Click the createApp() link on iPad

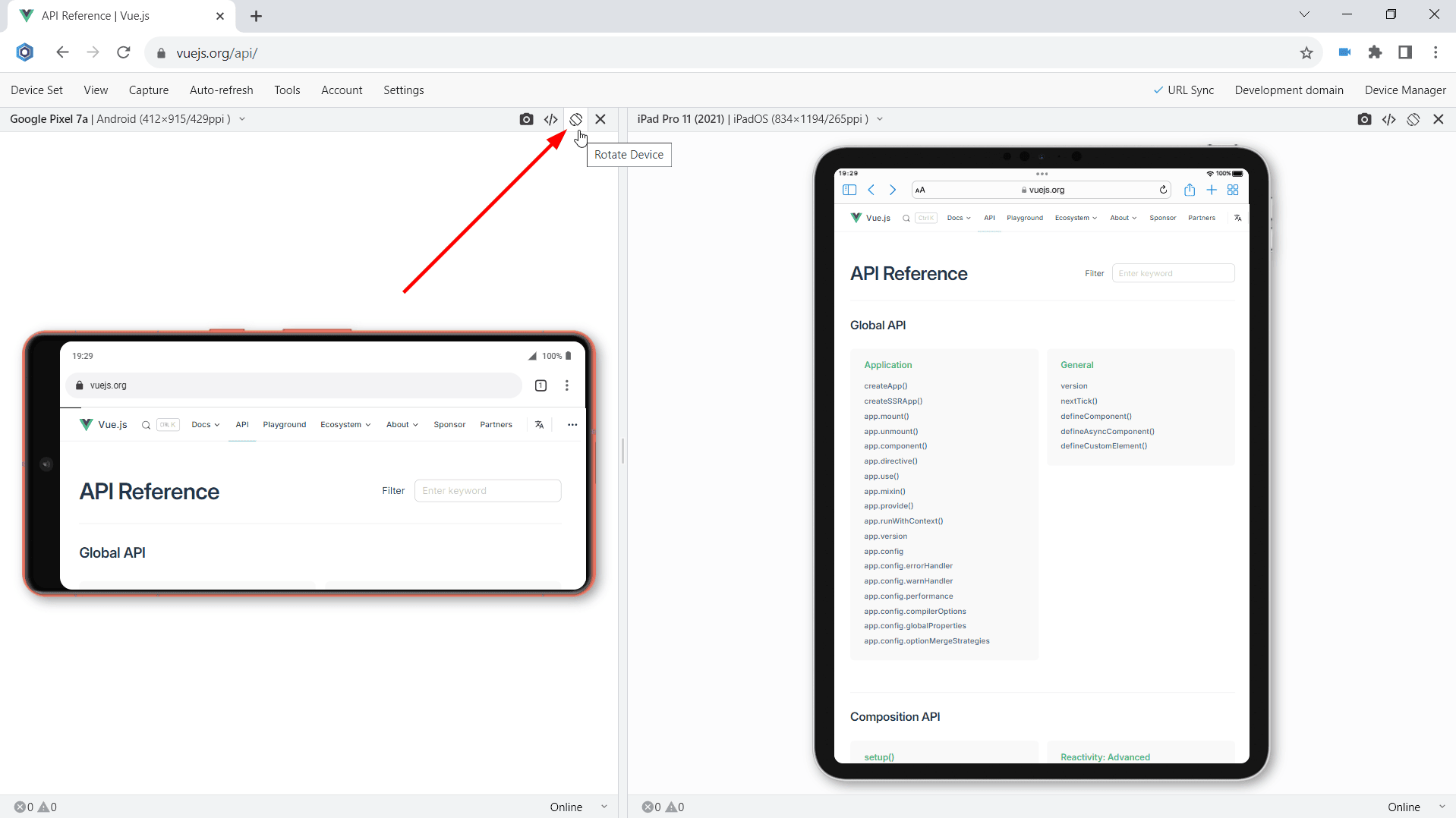point(885,385)
